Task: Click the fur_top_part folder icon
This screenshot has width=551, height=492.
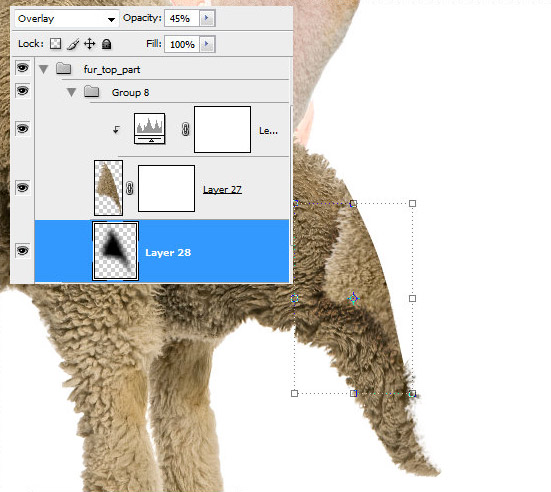Action: click(x=64, y=68)
